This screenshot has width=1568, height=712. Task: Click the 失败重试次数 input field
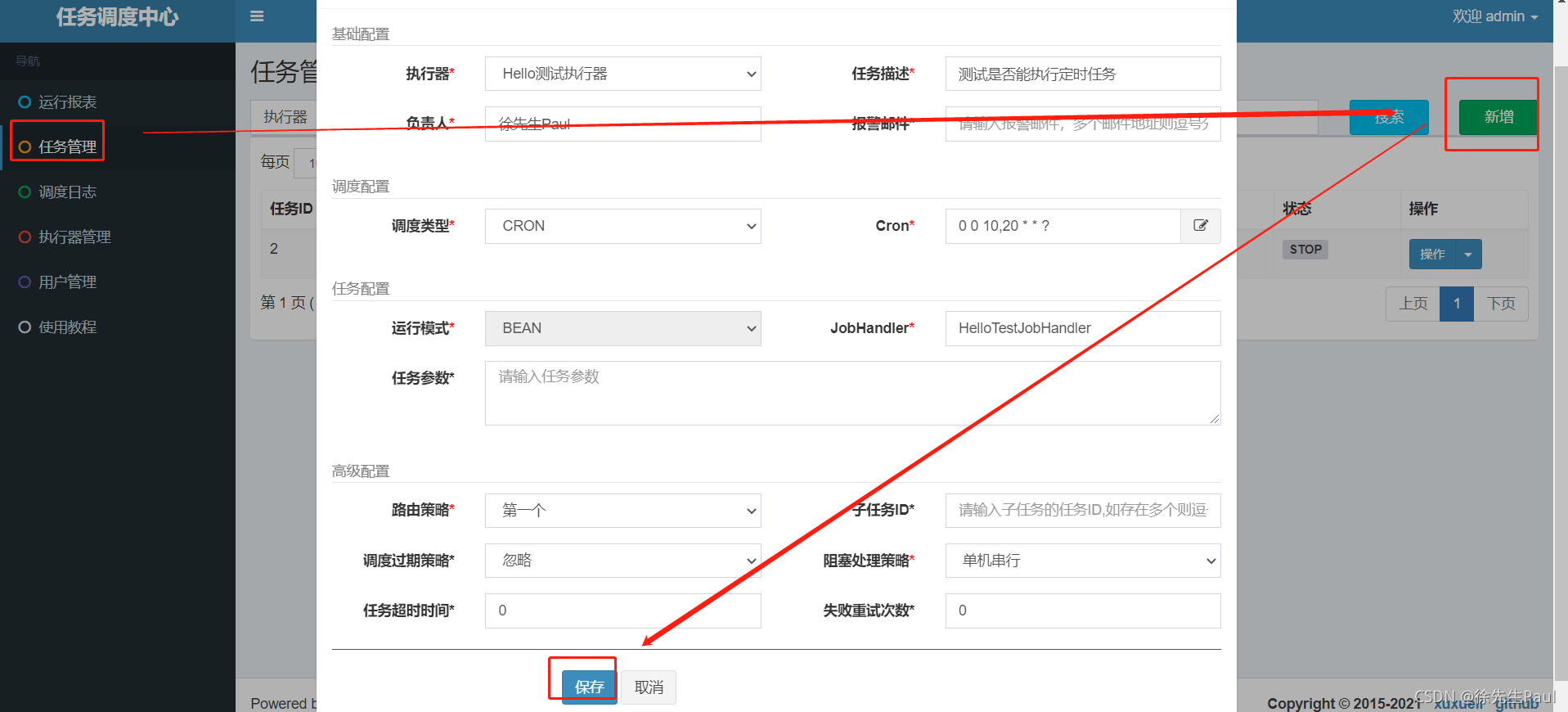pos(1083,611)
